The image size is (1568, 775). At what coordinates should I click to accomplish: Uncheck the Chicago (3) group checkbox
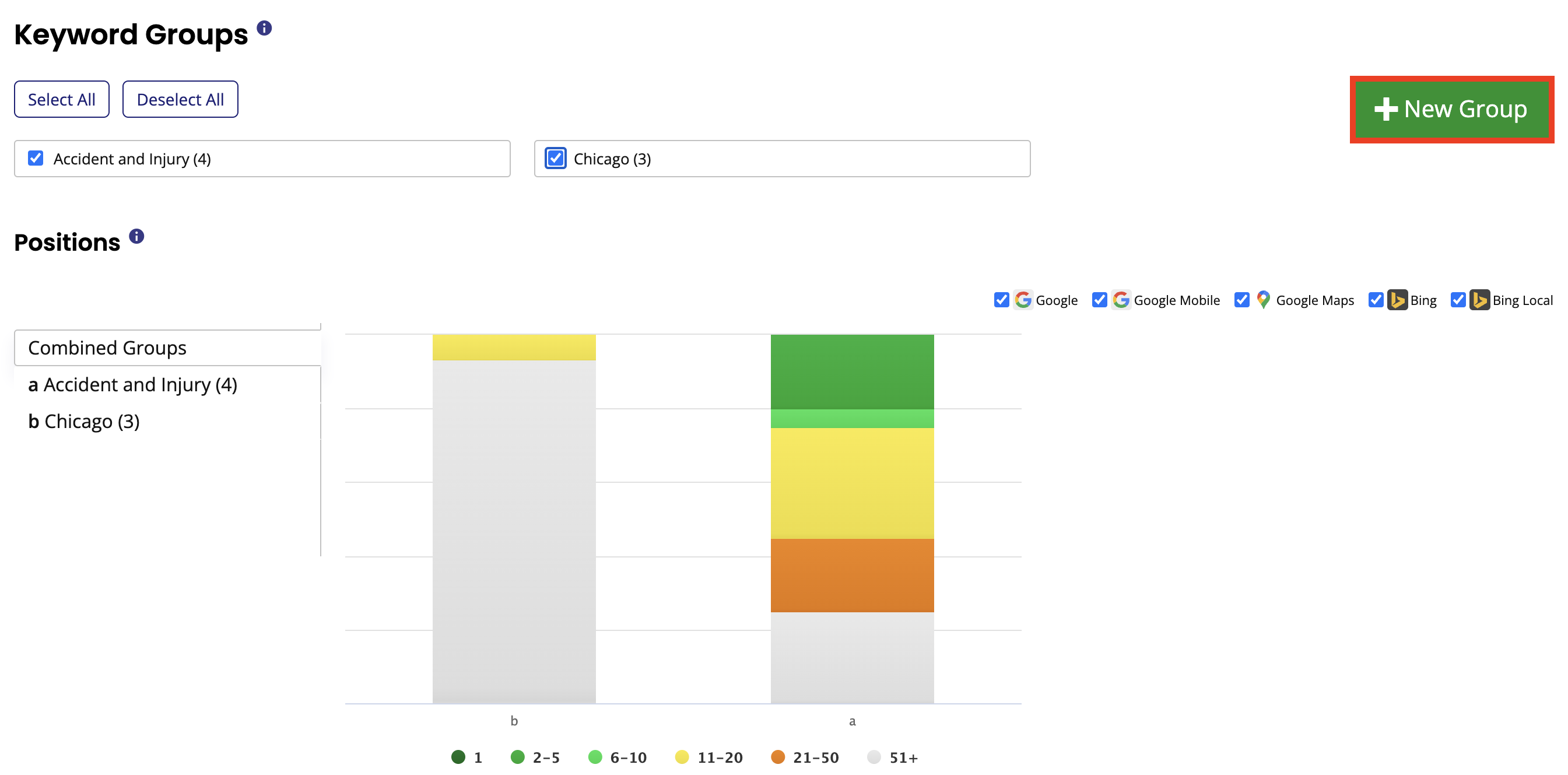tap(555, 158)
